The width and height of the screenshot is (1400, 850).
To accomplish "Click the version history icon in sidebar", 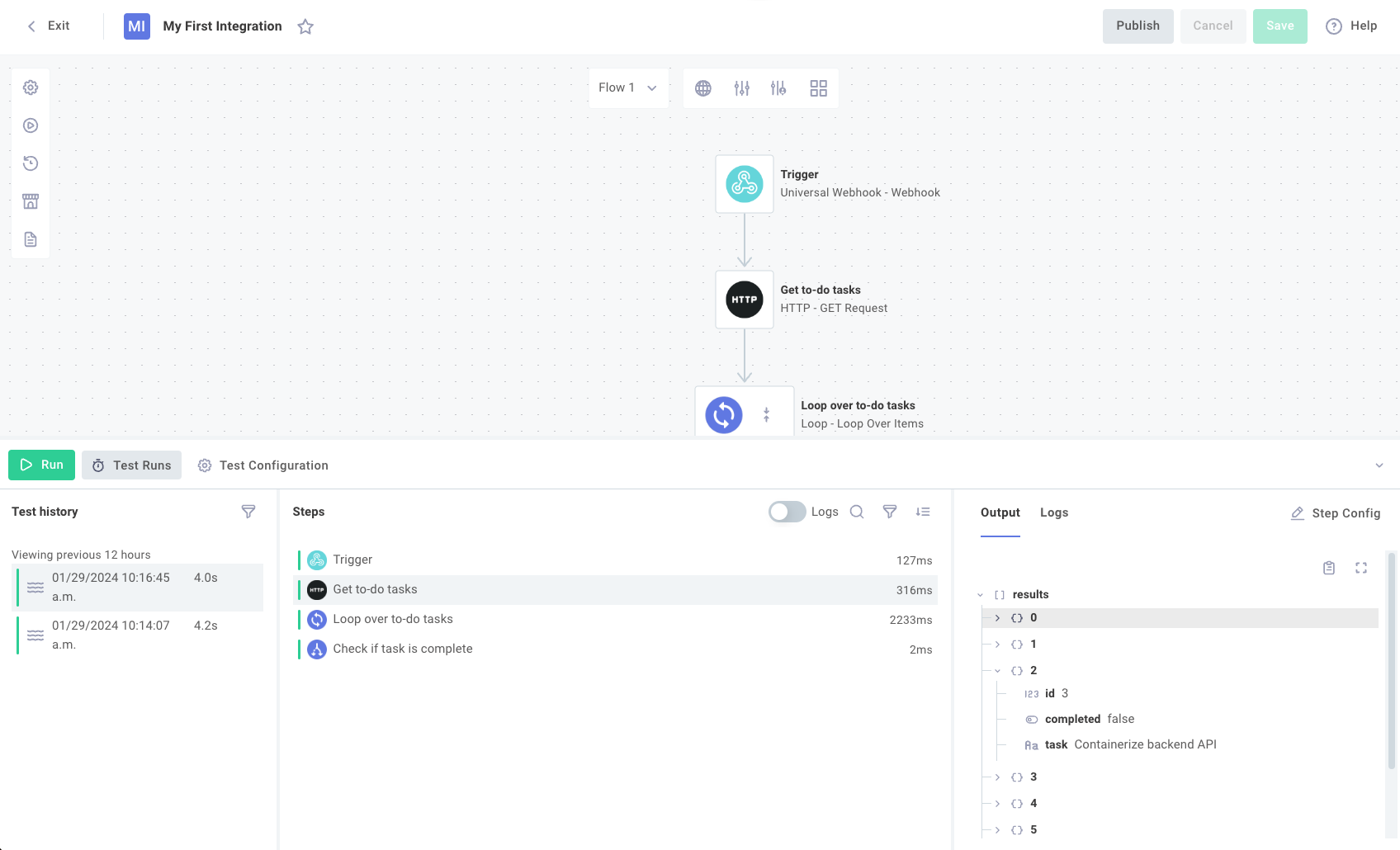I will click(x=31, y=163).
